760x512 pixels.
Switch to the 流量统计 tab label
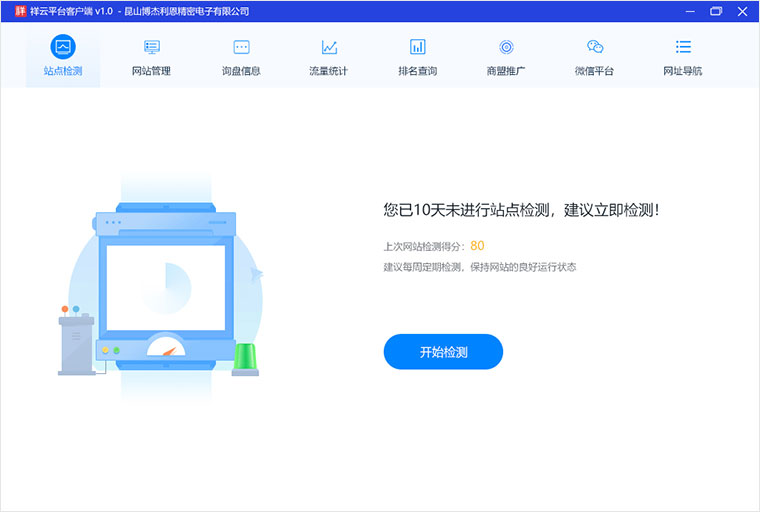click(329, 71)
